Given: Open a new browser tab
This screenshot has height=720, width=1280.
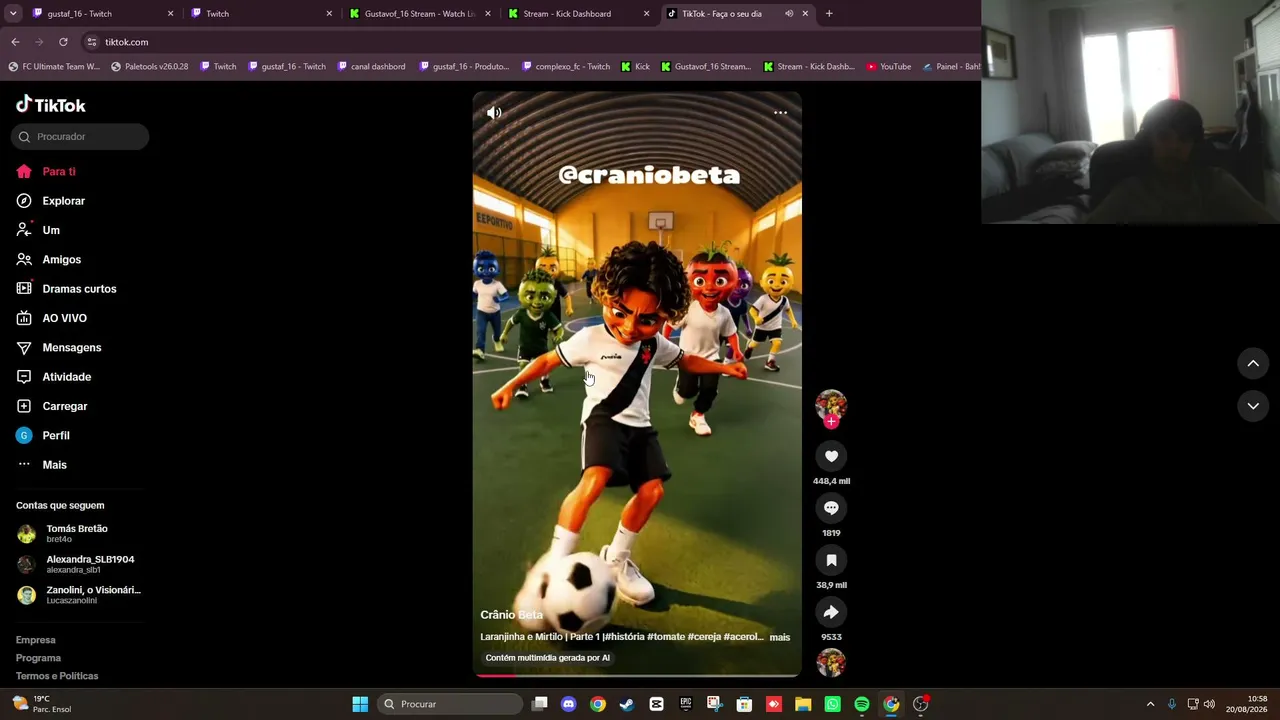Looking at the screenshot, I should coord(829,14).
